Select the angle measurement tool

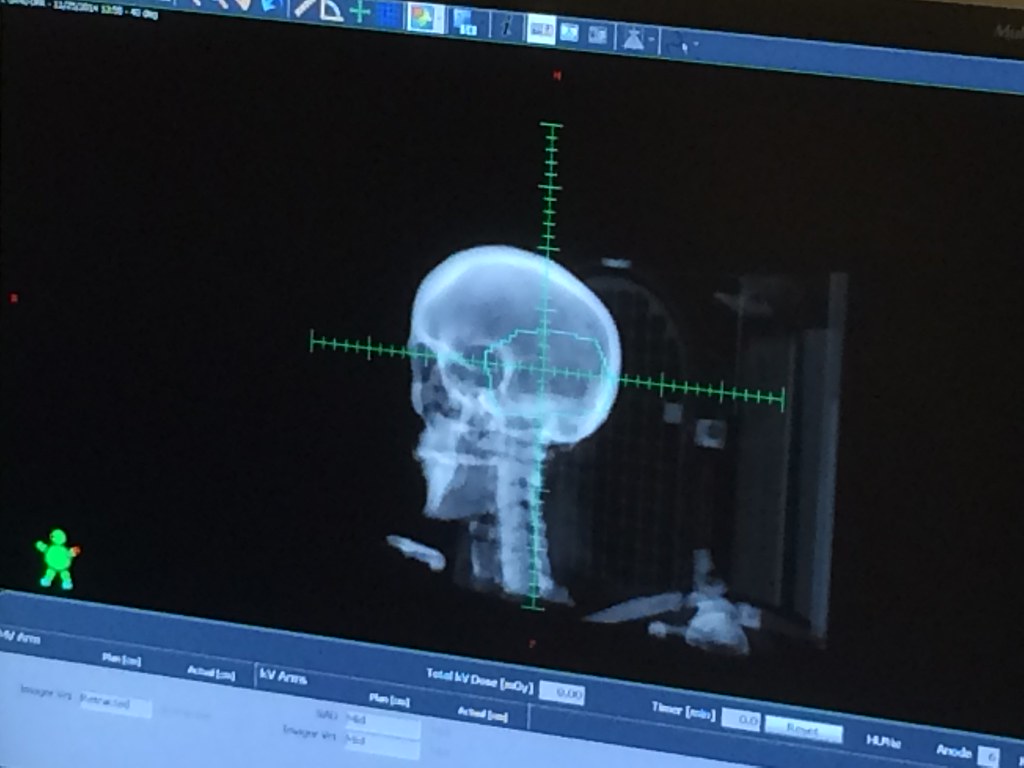click(x=330, y=10)
